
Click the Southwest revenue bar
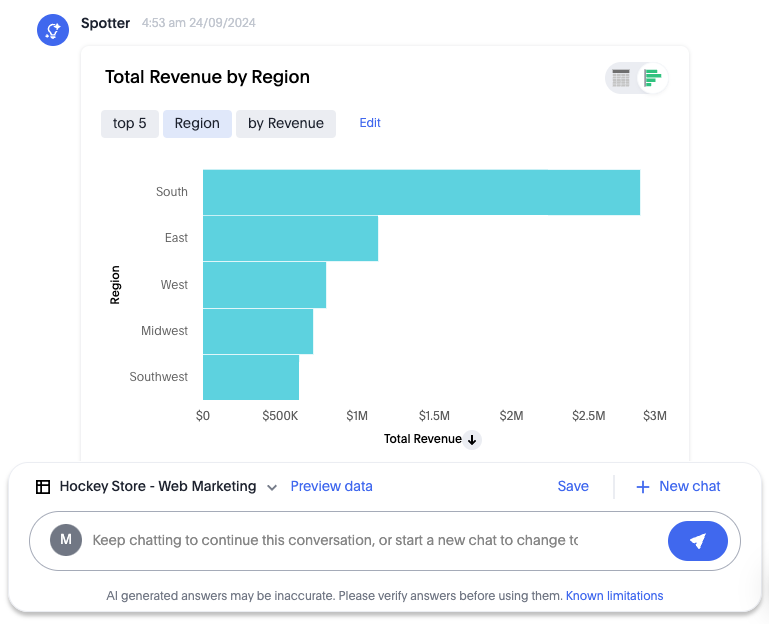click(x=250, y=377)
